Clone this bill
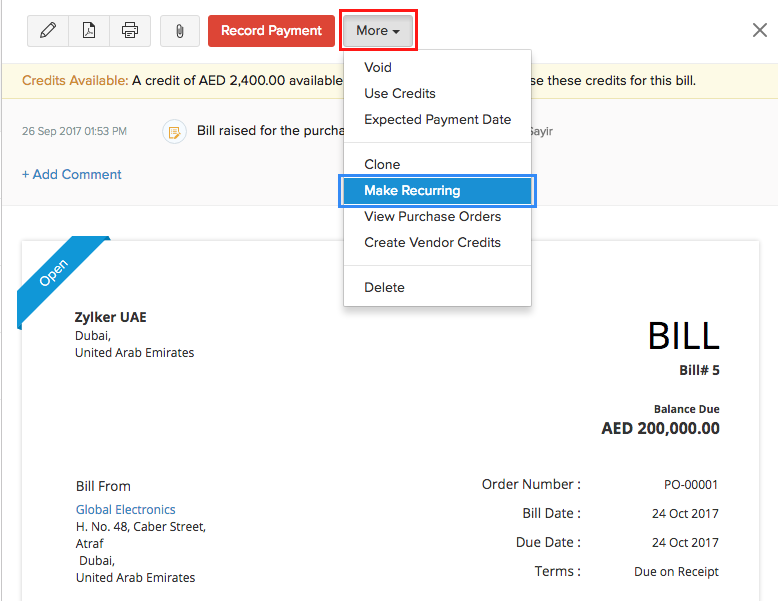This screenshot has height=601, width=778. [x=382, y=165]
